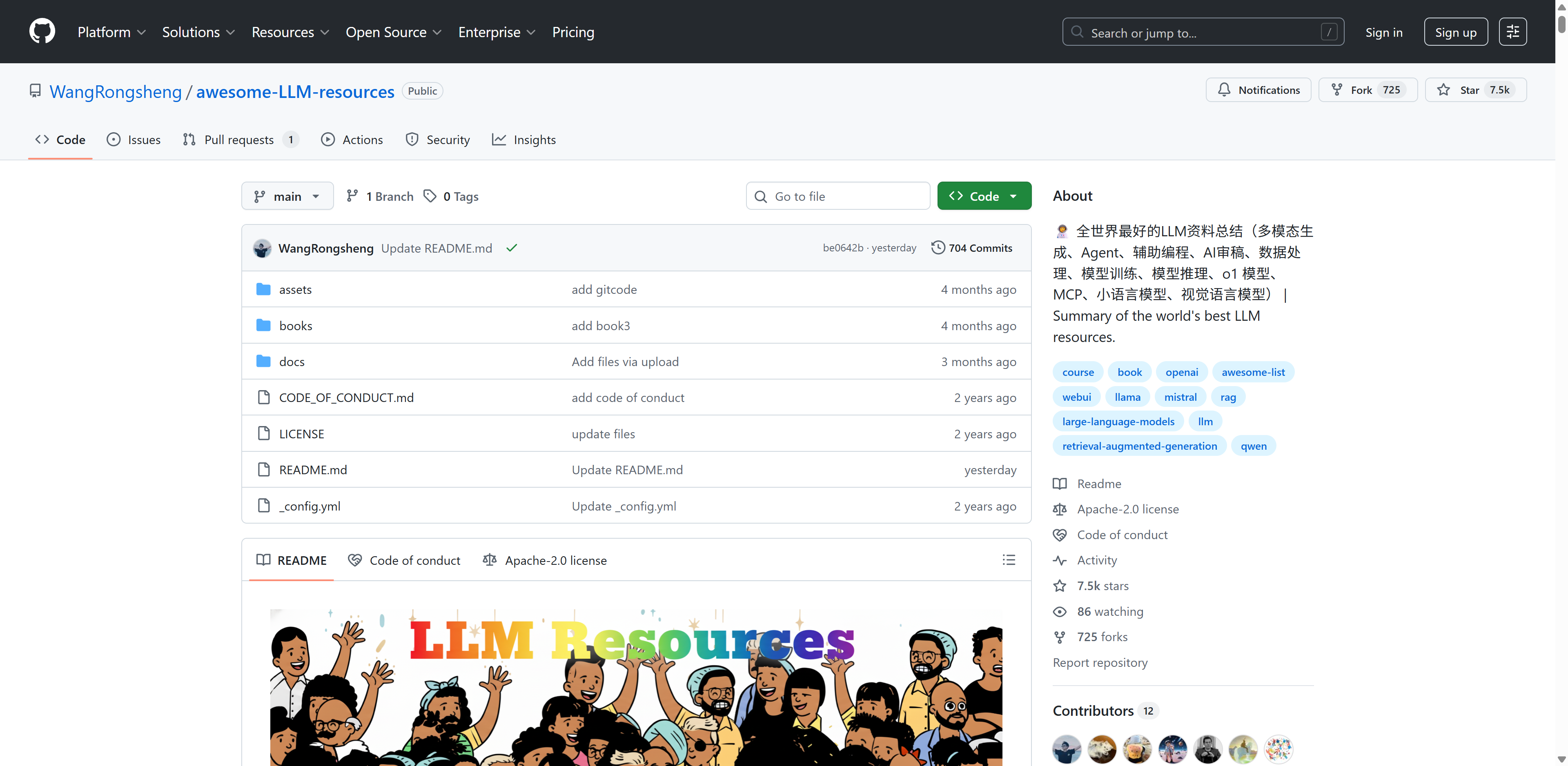The image size is (1568, 766).
Task: Star the repository
Action: click(x=1475, y=90)
